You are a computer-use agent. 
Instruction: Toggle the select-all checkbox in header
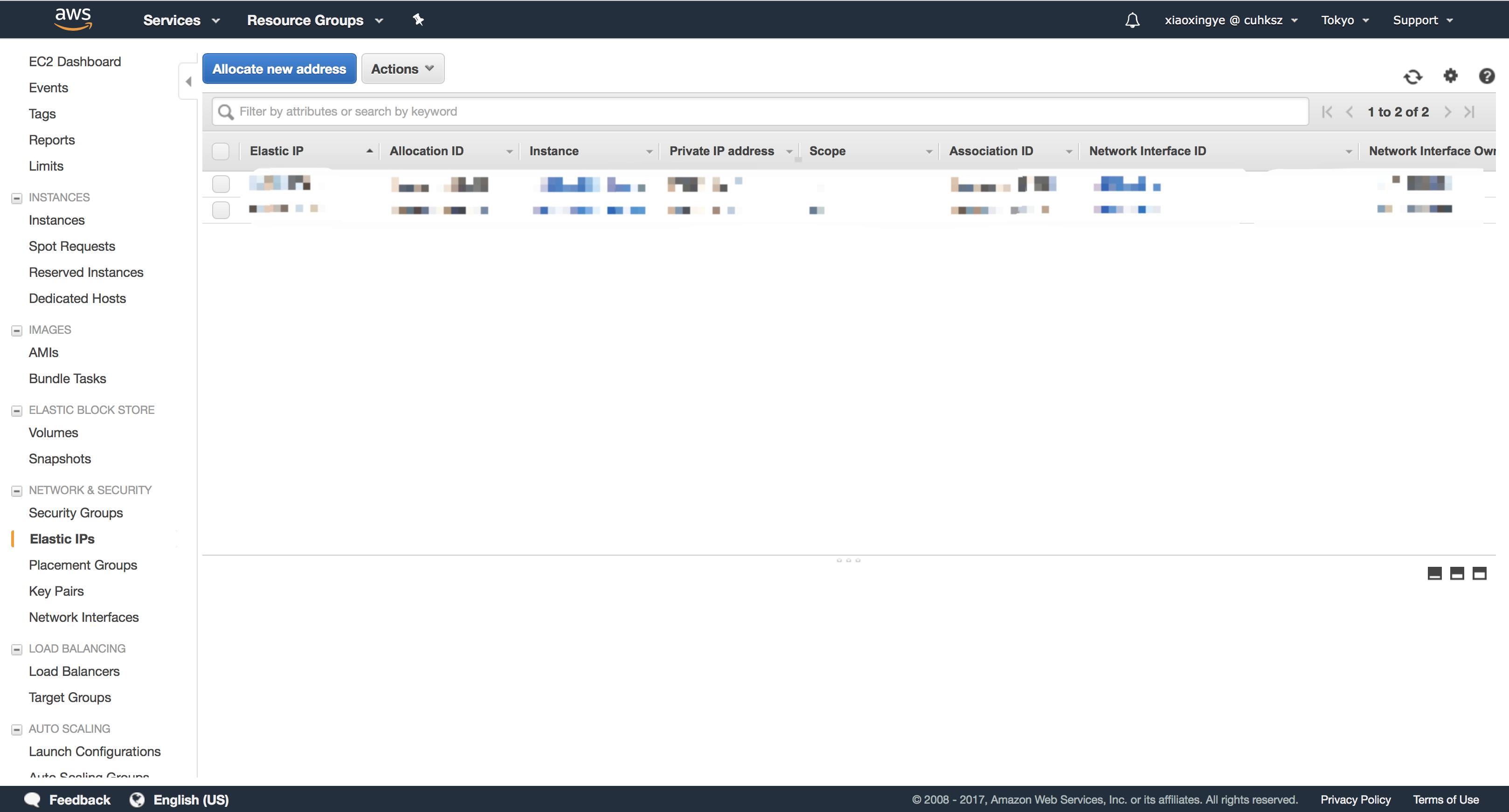point(220,151)
